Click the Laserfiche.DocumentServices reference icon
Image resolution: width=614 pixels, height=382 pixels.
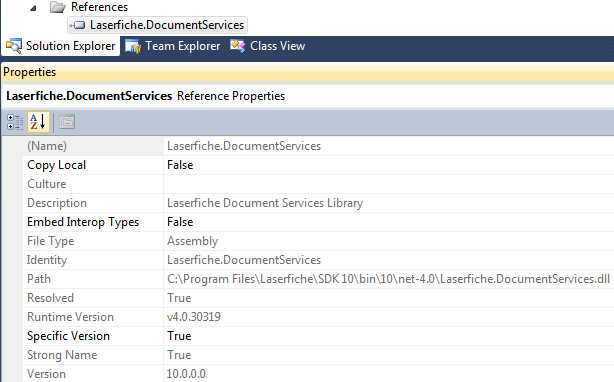click(77, 25)
